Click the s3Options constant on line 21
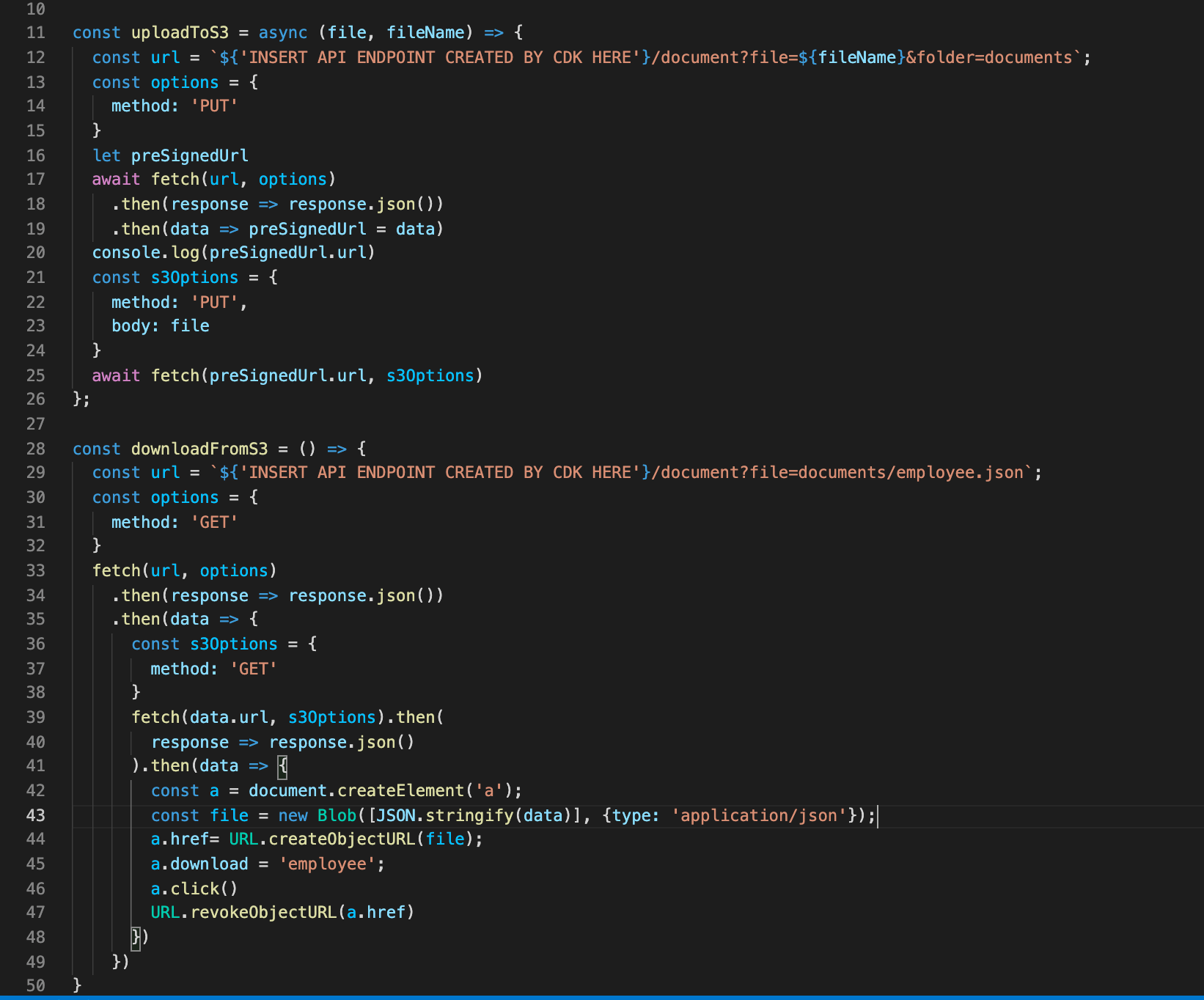Screen dimensions: 1204x1000 [x=194, y=277]
